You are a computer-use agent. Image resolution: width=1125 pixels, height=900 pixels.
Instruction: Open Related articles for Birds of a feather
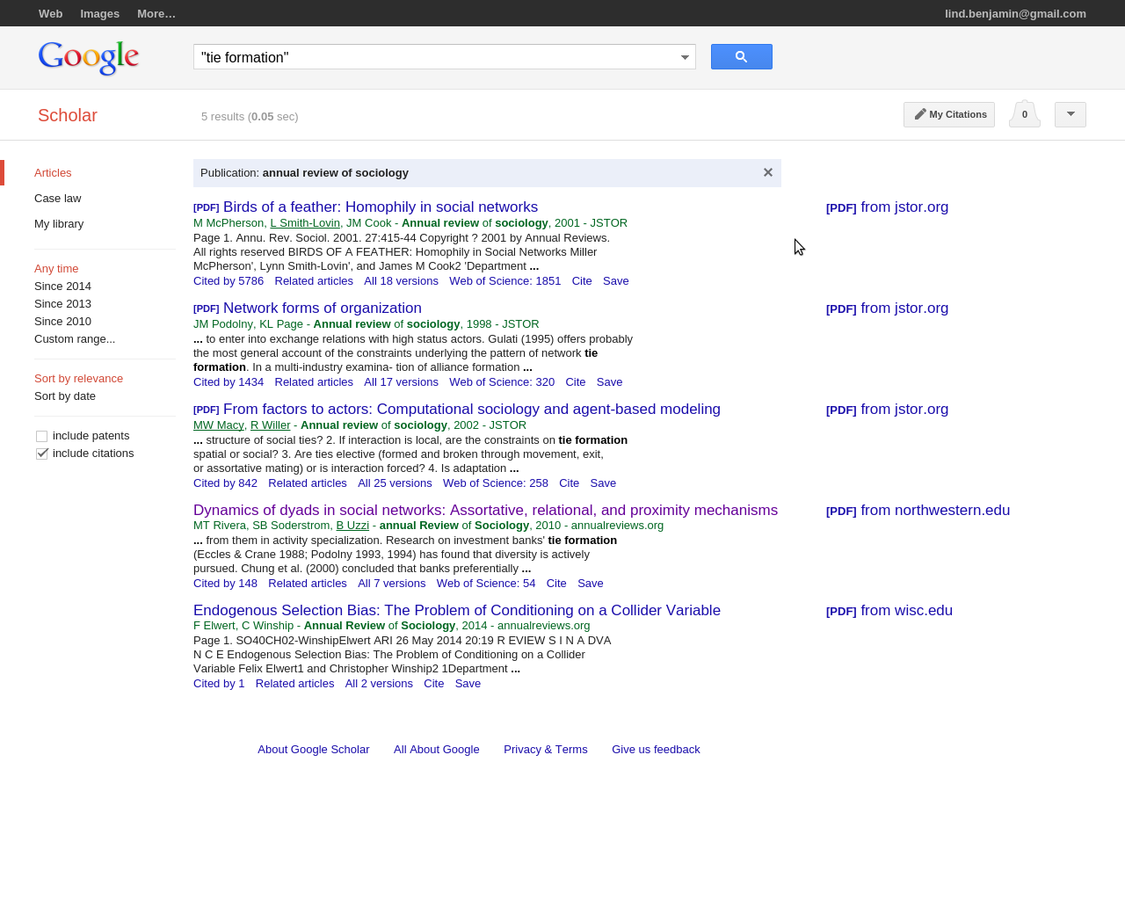coord(314,281)
